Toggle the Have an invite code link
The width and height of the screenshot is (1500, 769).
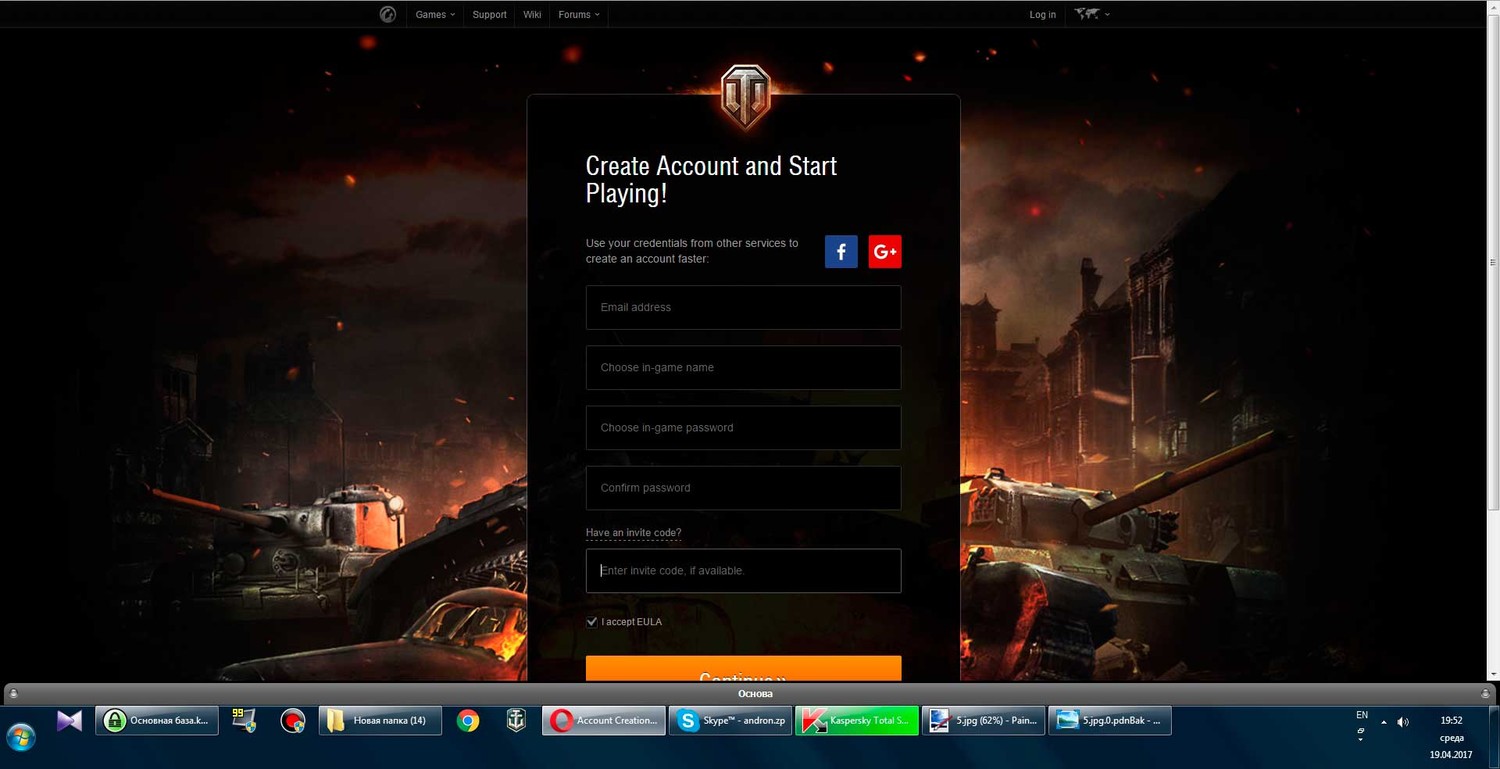click(x=633, y=533)
